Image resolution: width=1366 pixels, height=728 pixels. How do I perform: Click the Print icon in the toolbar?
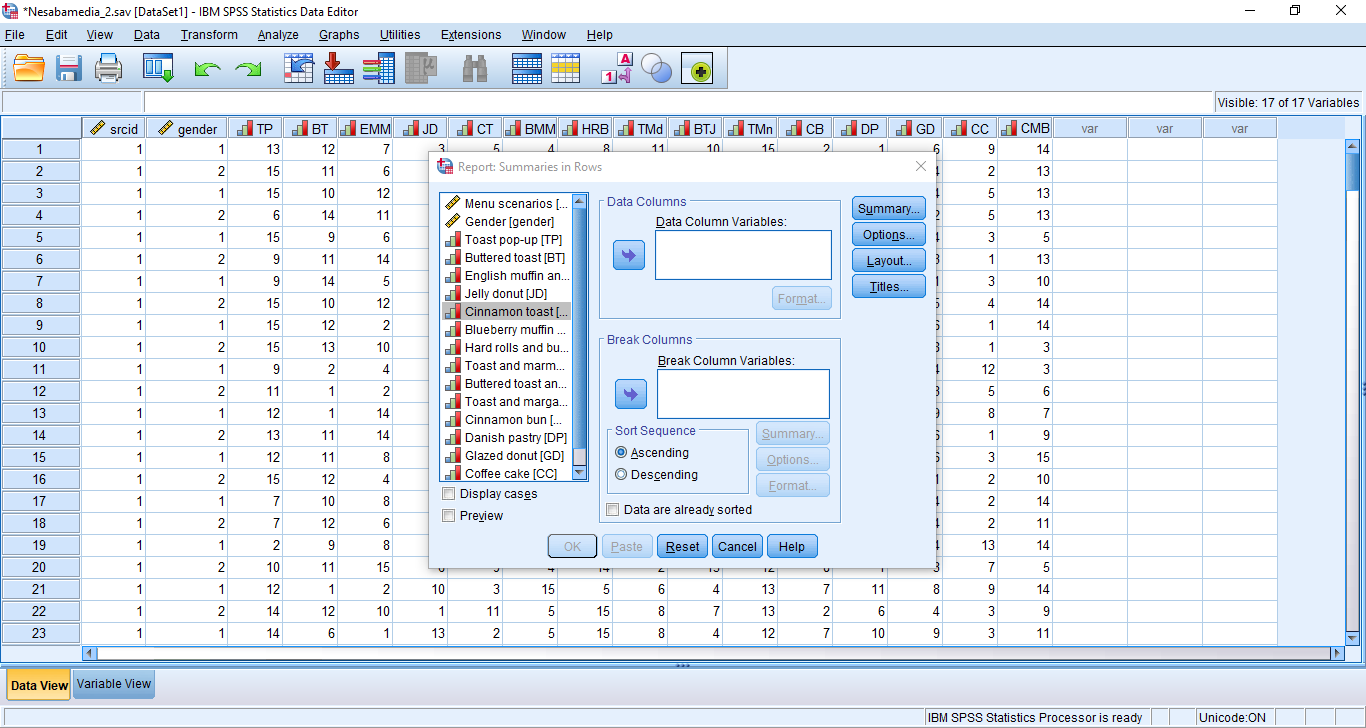pyautogui.click(x=108, y=69)
